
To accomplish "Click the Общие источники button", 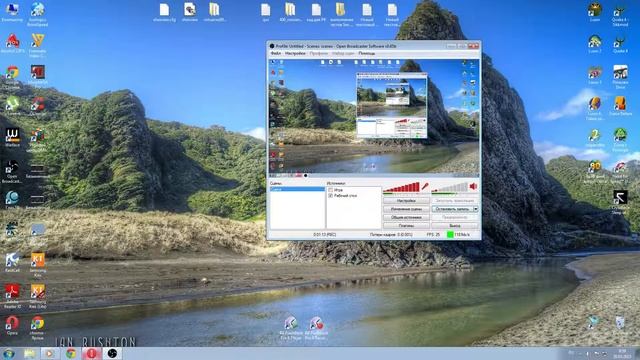I will tap(406, 218).
